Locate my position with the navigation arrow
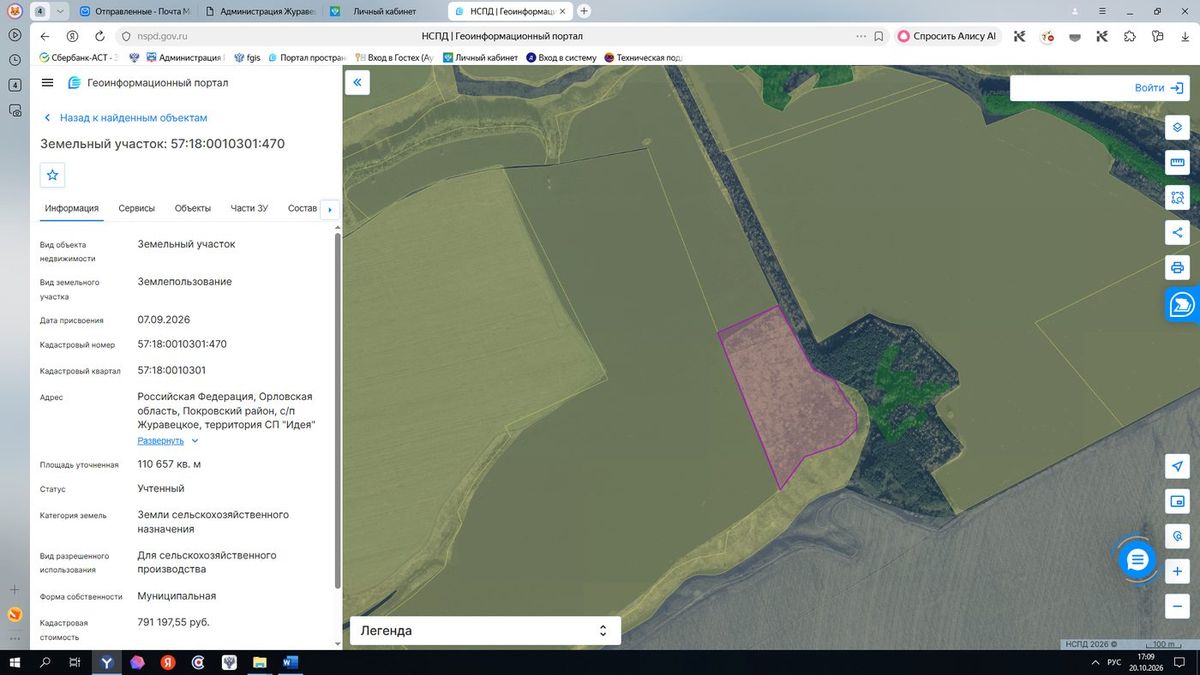 1177,467
